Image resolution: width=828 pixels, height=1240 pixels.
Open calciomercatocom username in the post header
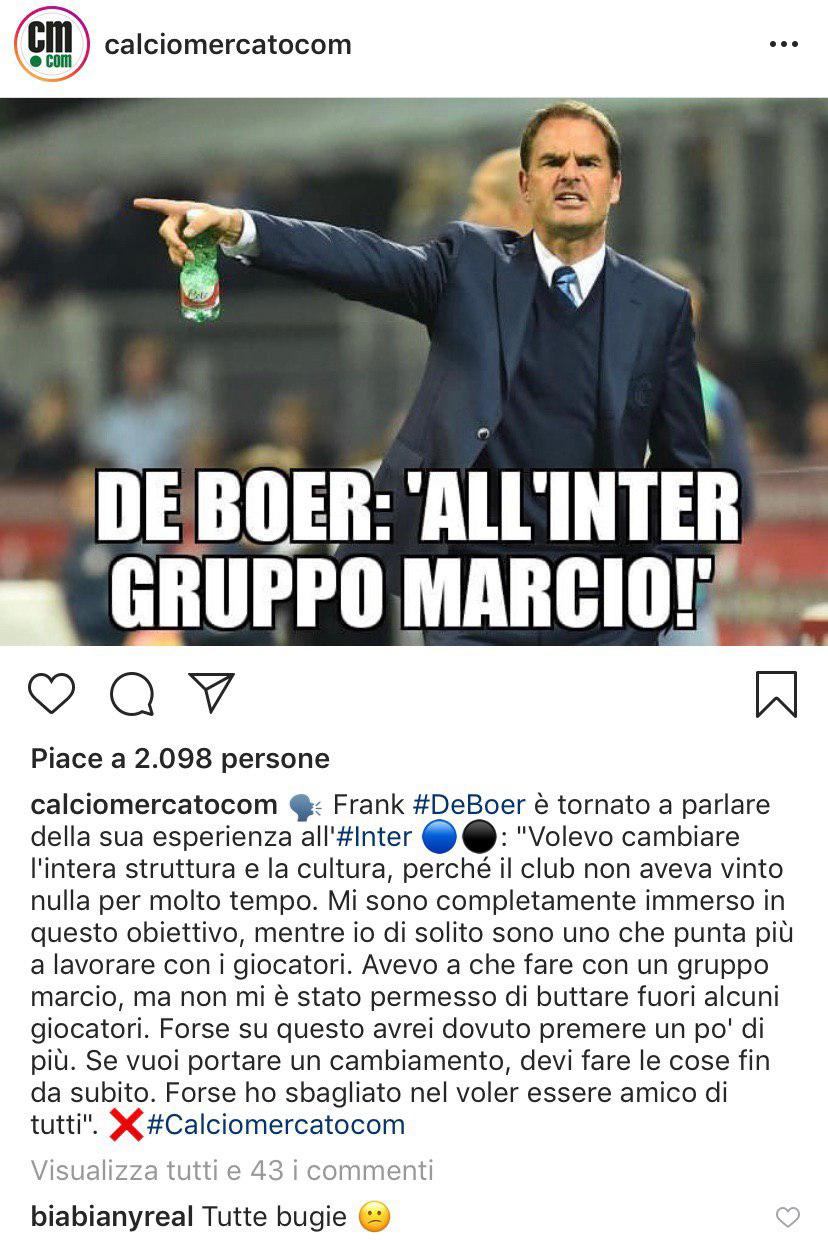pos(228,45)
